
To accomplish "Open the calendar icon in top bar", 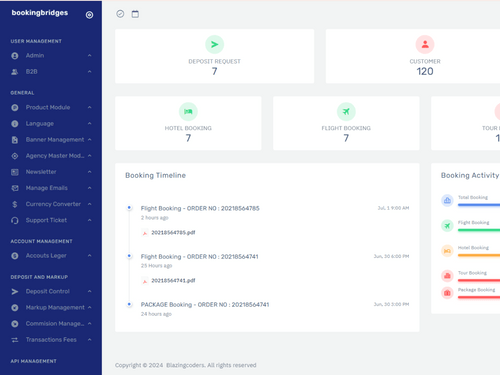I will 135,14.
